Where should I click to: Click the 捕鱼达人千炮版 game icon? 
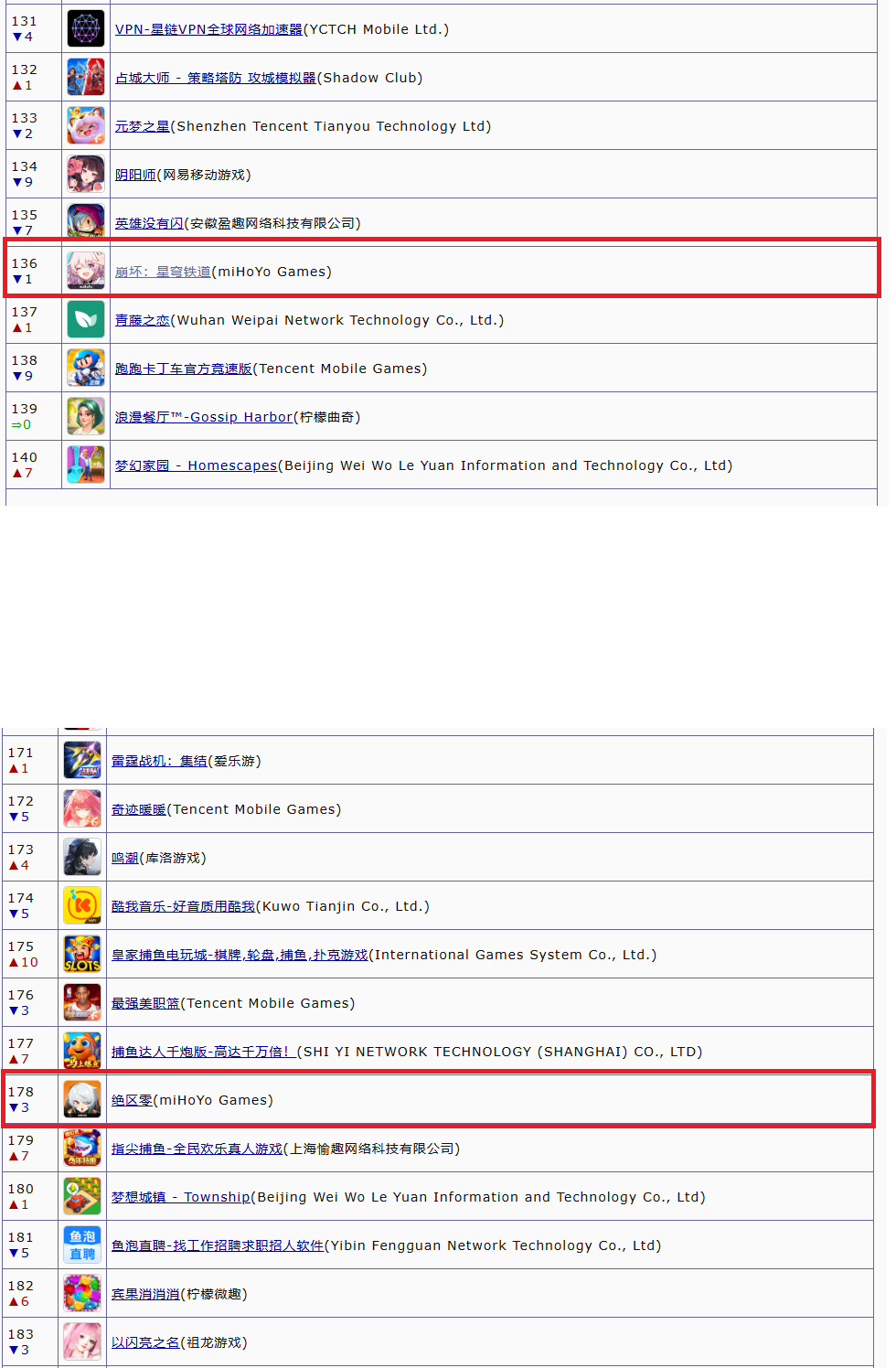click(x=82, y=1052)
